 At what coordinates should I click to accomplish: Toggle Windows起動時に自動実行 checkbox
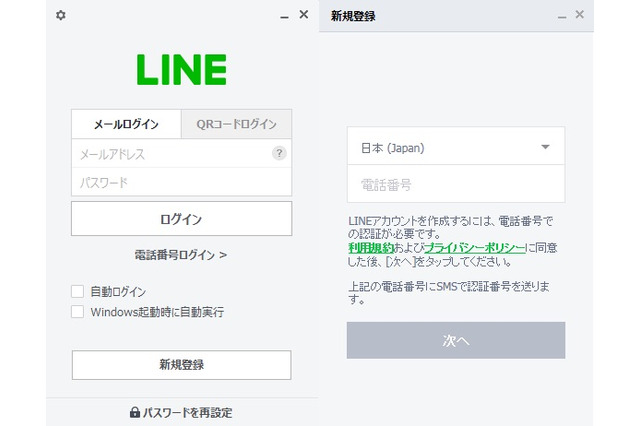78,312
